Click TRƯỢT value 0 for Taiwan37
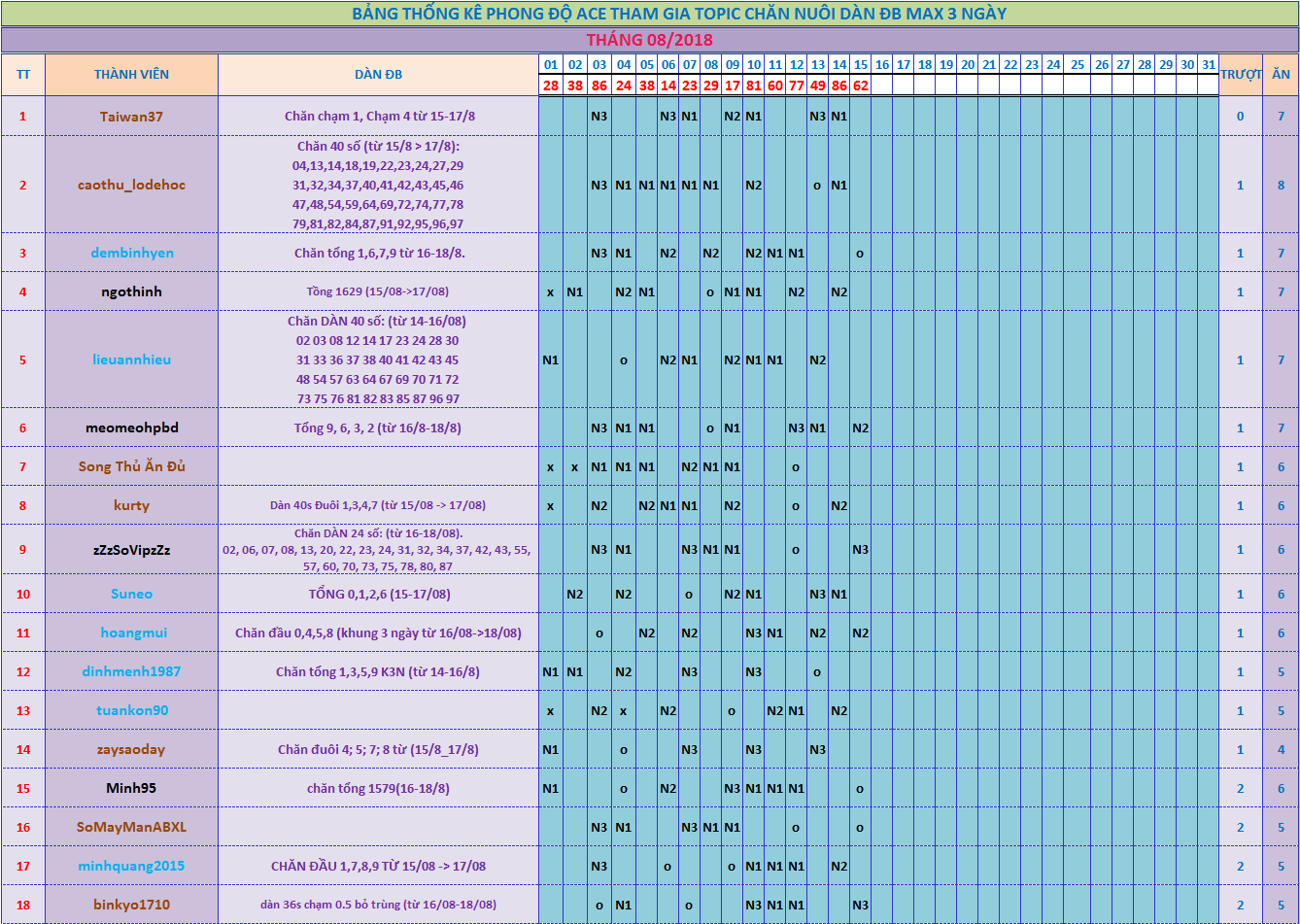Screen dimensions: 1300x924 click(1240, 117)
